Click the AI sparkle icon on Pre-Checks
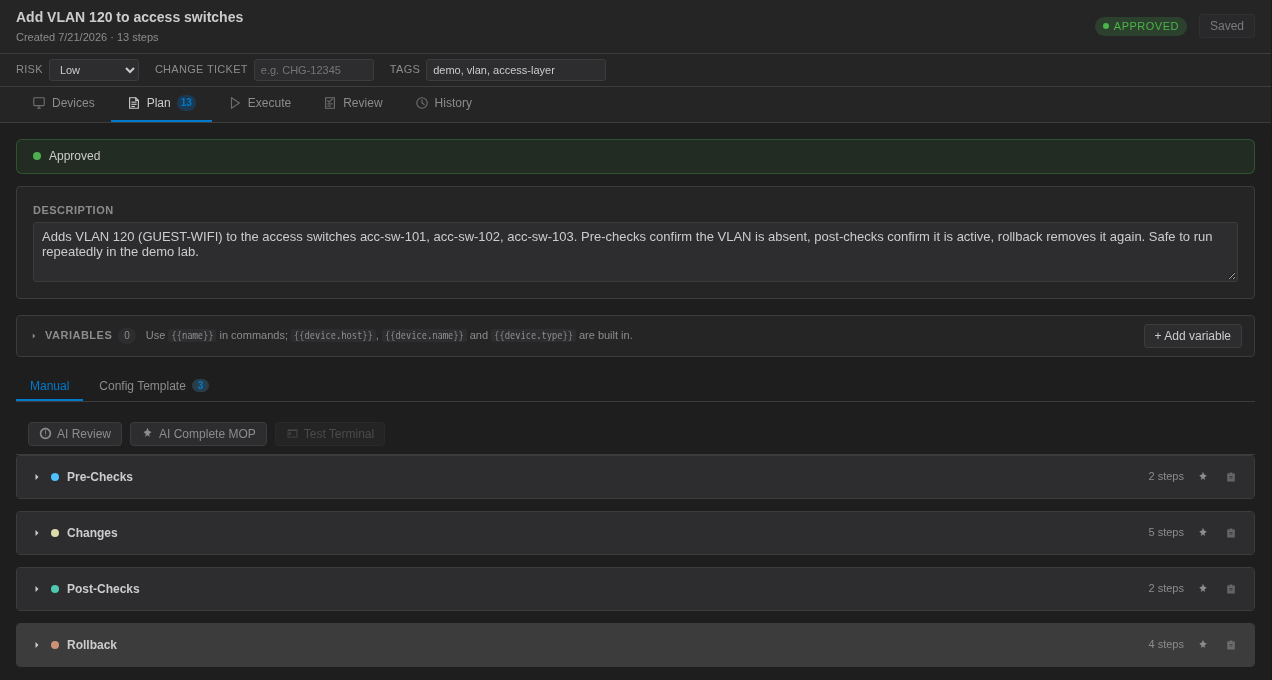 (1203, 477)
